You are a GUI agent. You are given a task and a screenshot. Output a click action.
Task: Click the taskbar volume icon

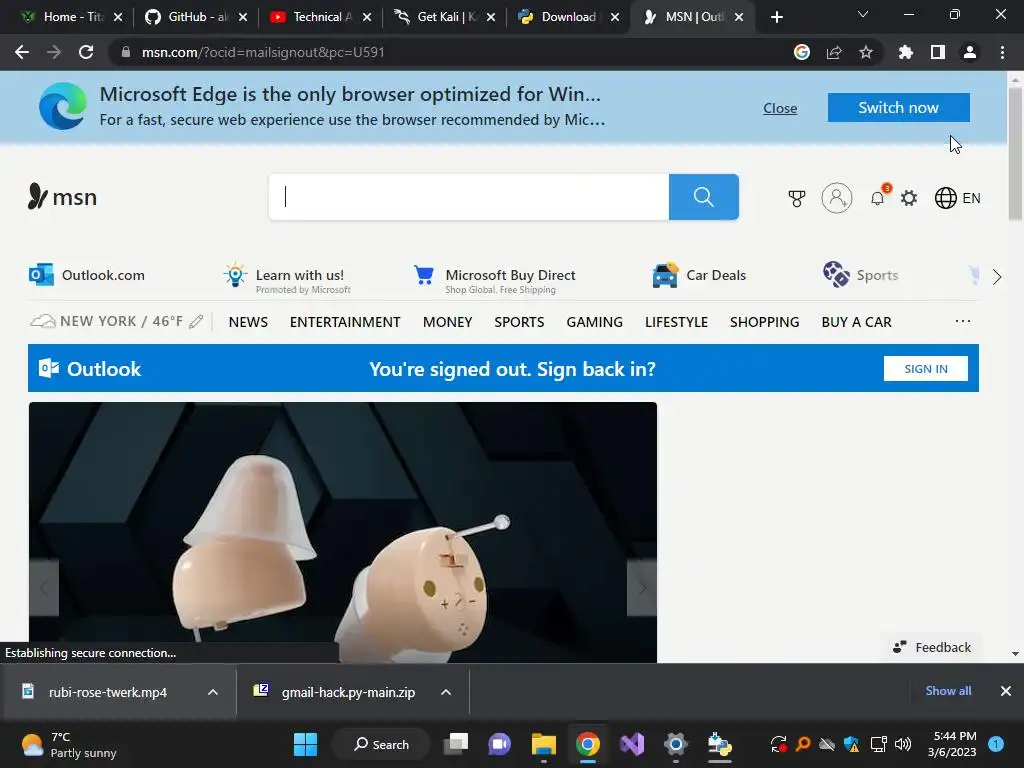coord(903,744)
